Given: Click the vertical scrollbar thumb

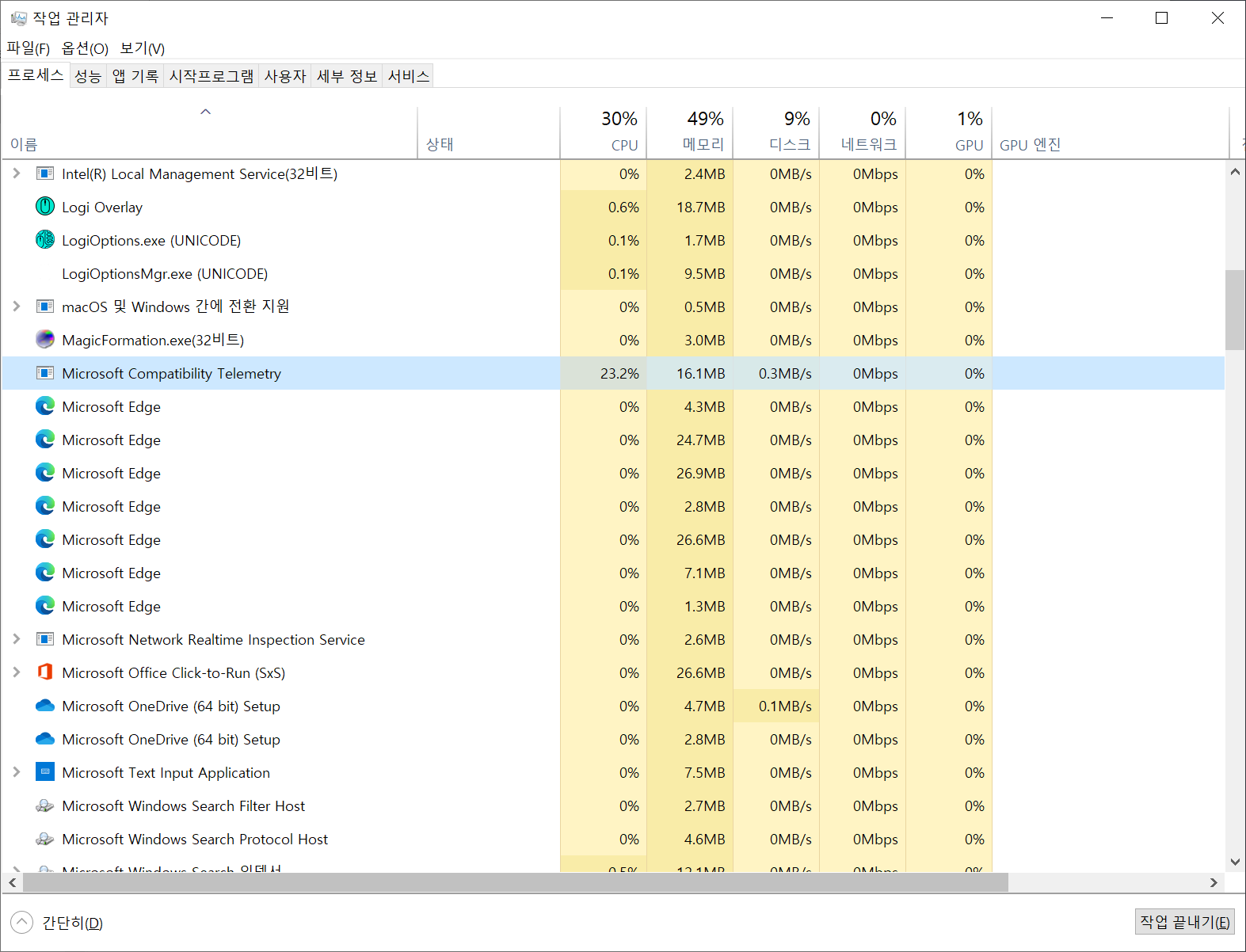Looking at the screenshot, I should tap(1234, 310).
